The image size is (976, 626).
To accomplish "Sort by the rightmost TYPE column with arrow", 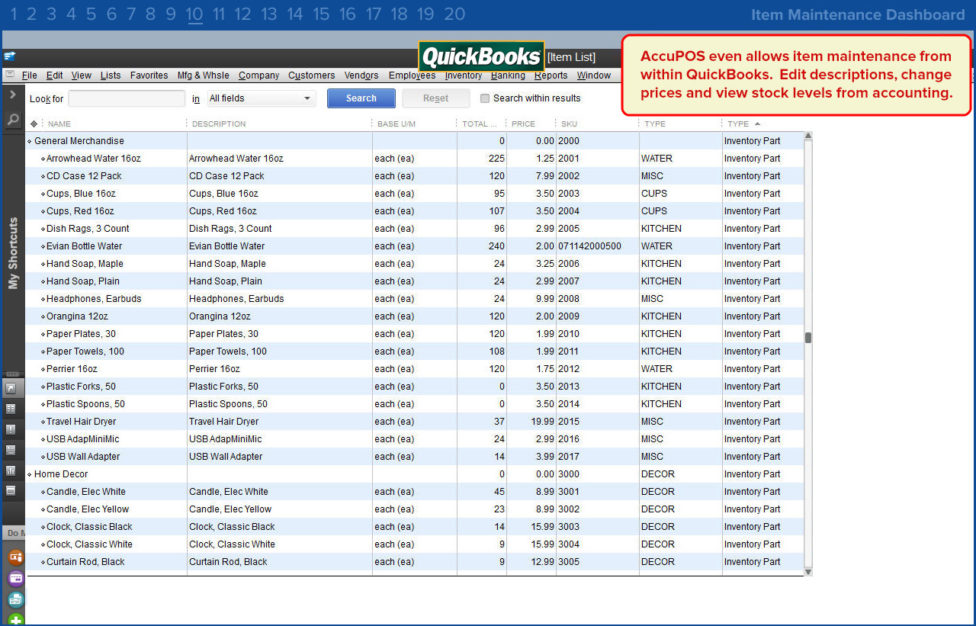I will tap(744, 124).
